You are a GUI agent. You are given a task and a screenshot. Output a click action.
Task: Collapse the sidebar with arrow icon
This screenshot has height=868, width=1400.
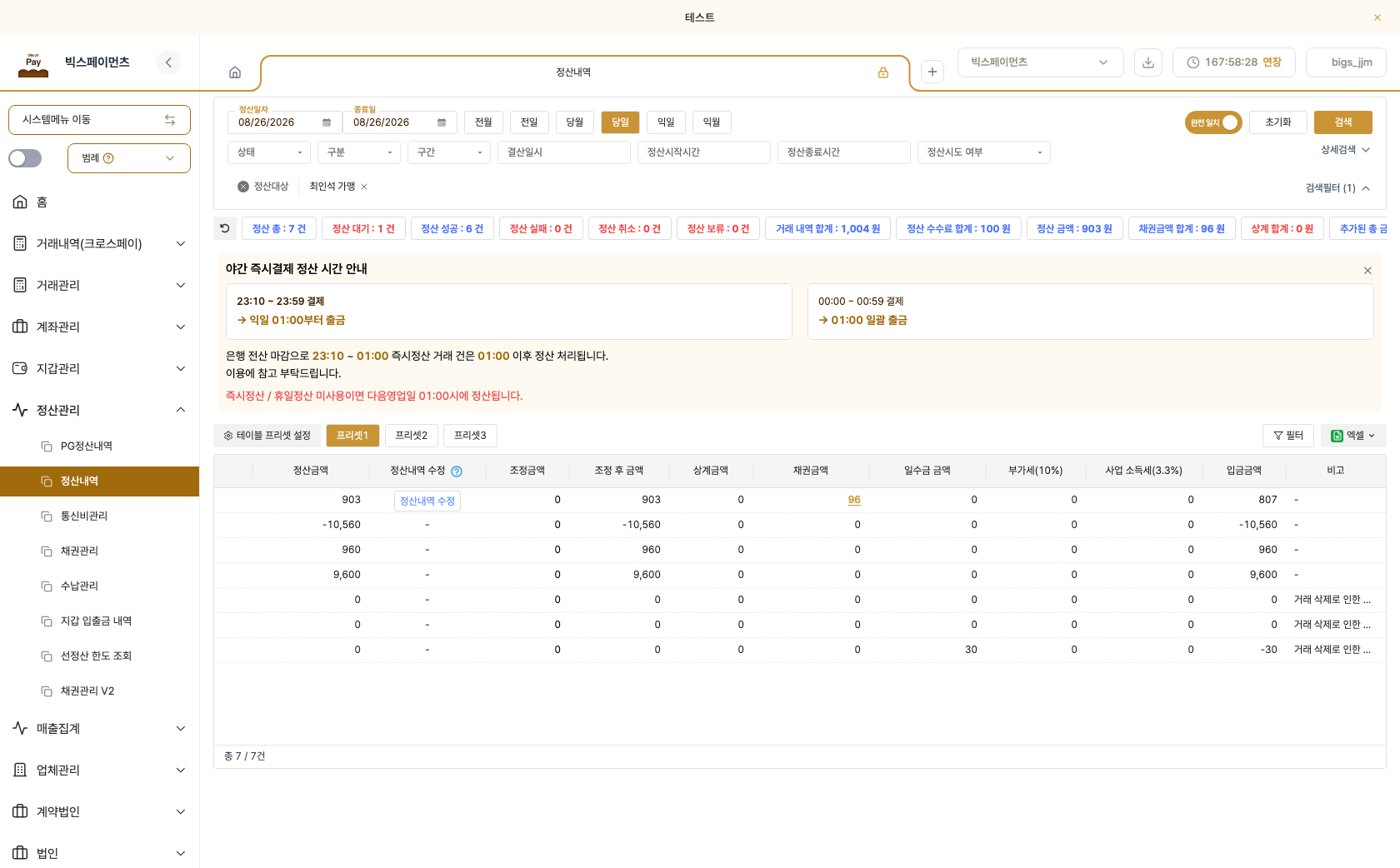pos(168,62)
